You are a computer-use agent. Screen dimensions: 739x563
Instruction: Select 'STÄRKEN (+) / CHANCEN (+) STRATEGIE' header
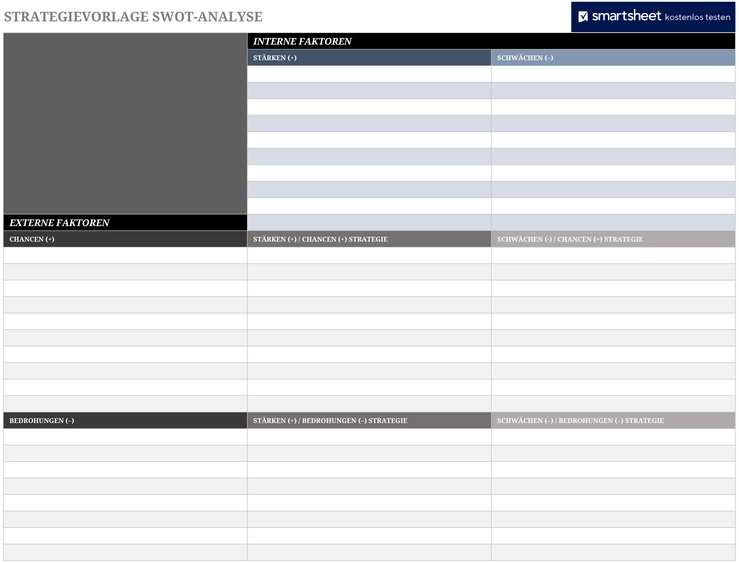(x=369, y=239)
